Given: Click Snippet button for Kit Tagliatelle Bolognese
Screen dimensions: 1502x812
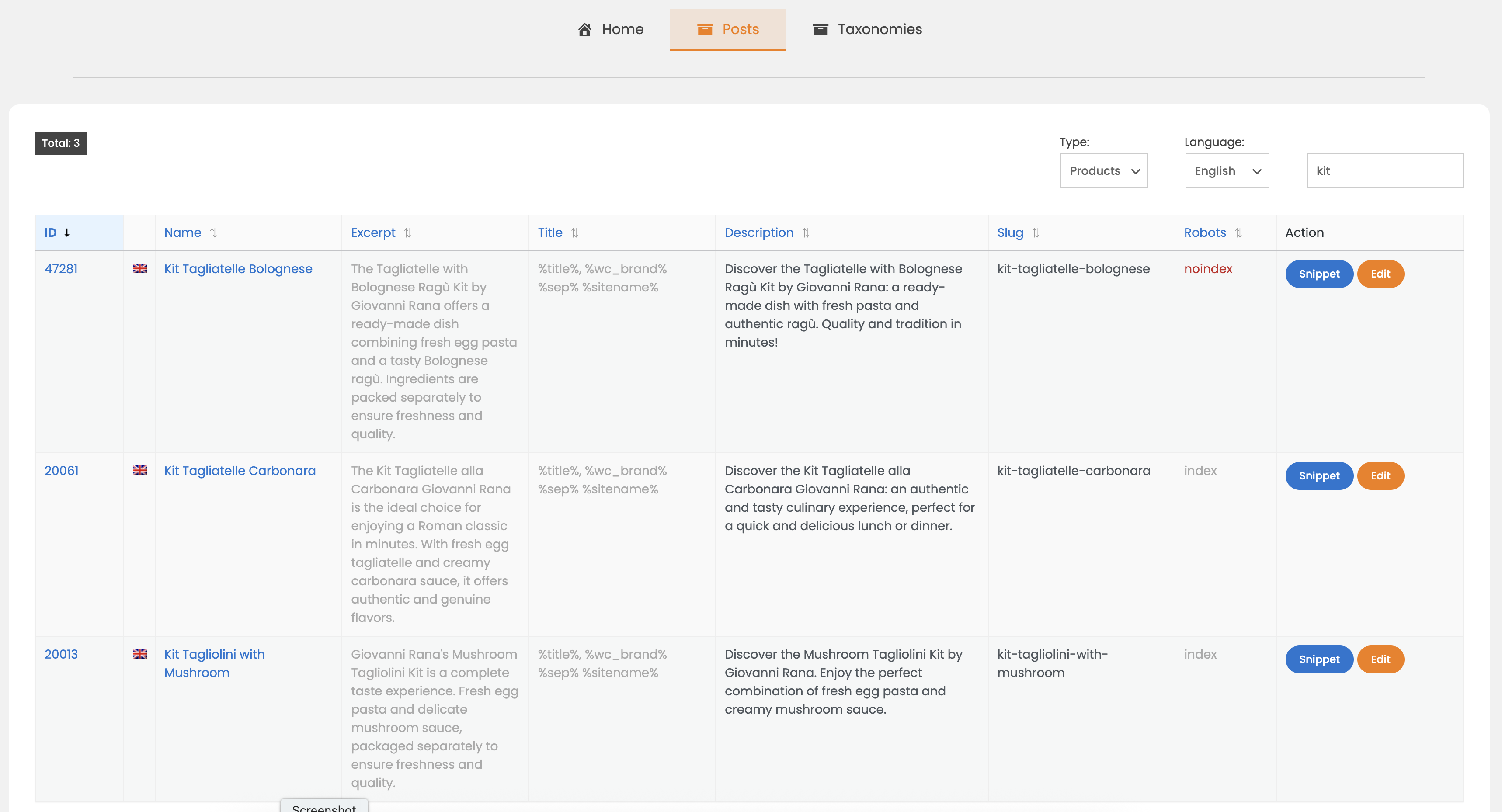Looking at the screenshot, I should tap(1319, 274).
